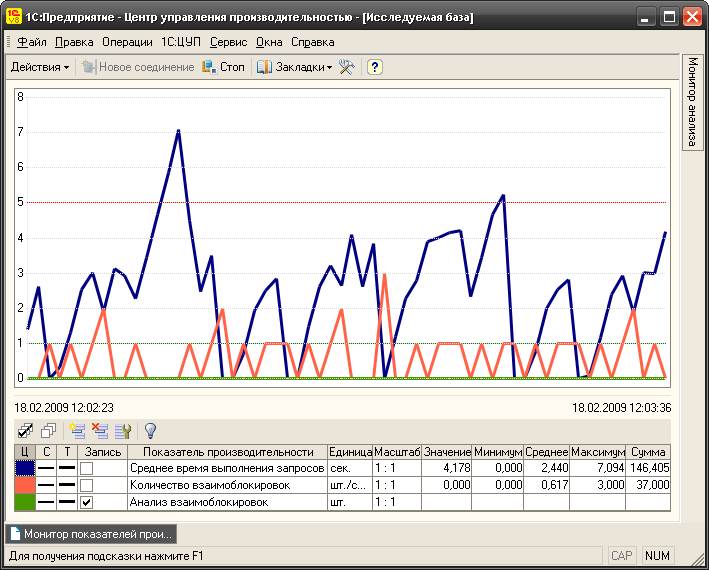This screenshot has width=709, height=570.
Task: Click value cell 4,178
Action: pos(447,468)
